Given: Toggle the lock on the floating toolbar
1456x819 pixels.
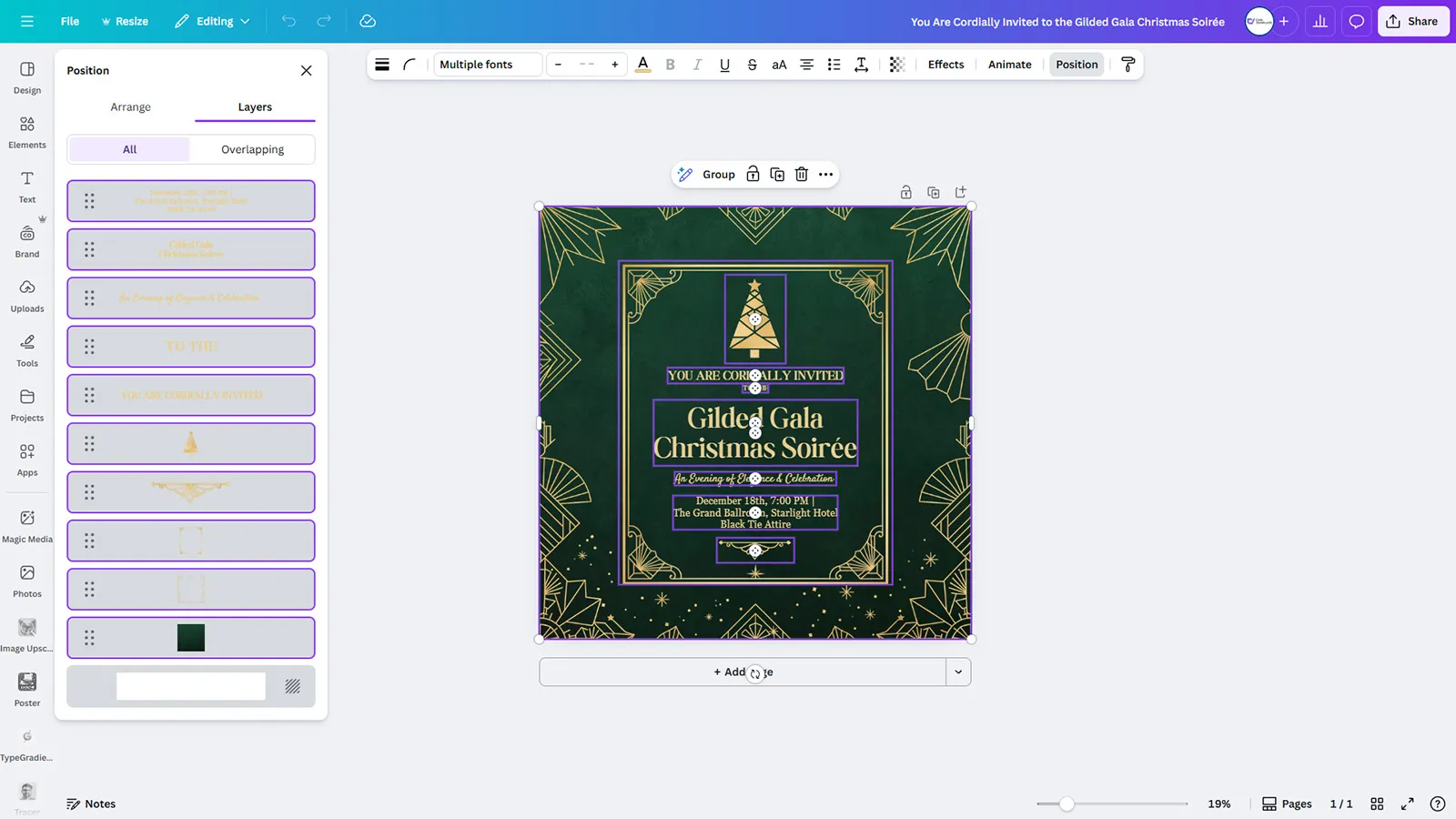Looking at the screenshot, I should coord(753,175).
